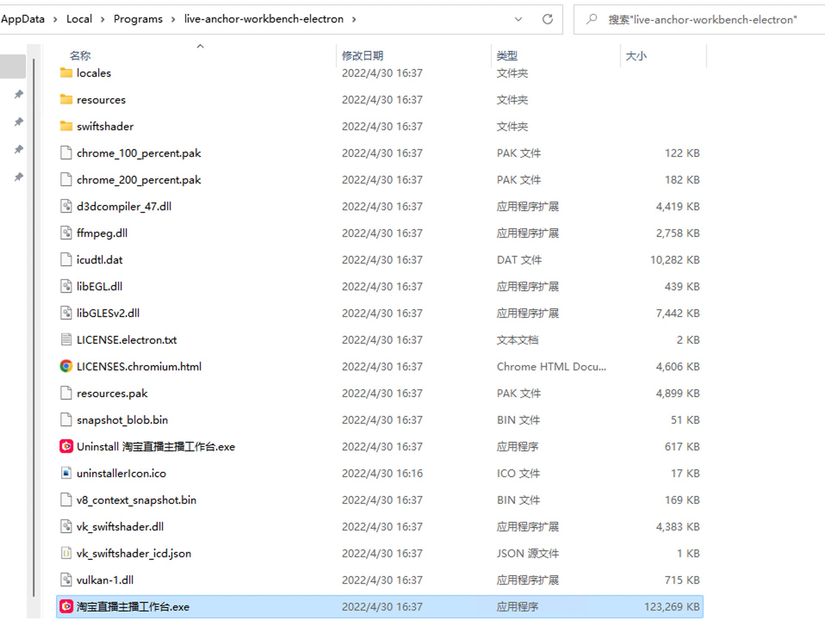The image size is (825, 621).
Task: Select the libEGL.dll file icon
Action: pyautogui.click(x=66, y=286)
